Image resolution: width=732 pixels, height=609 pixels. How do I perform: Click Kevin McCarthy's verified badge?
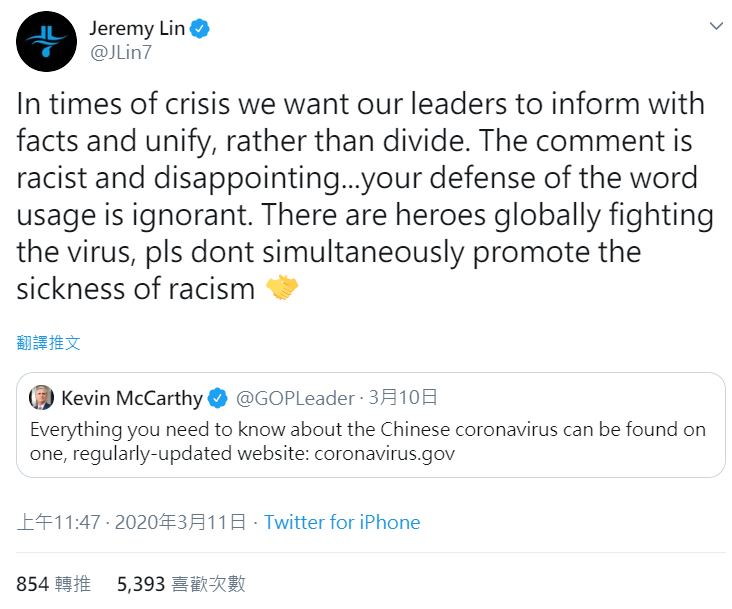point(217,398)
